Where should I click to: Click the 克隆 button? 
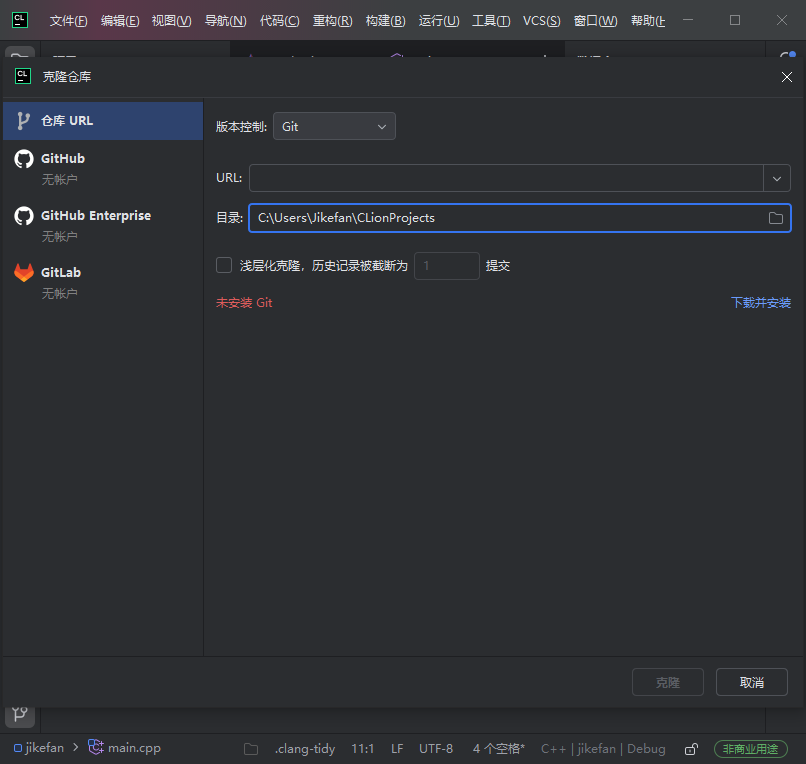[668, 682]
